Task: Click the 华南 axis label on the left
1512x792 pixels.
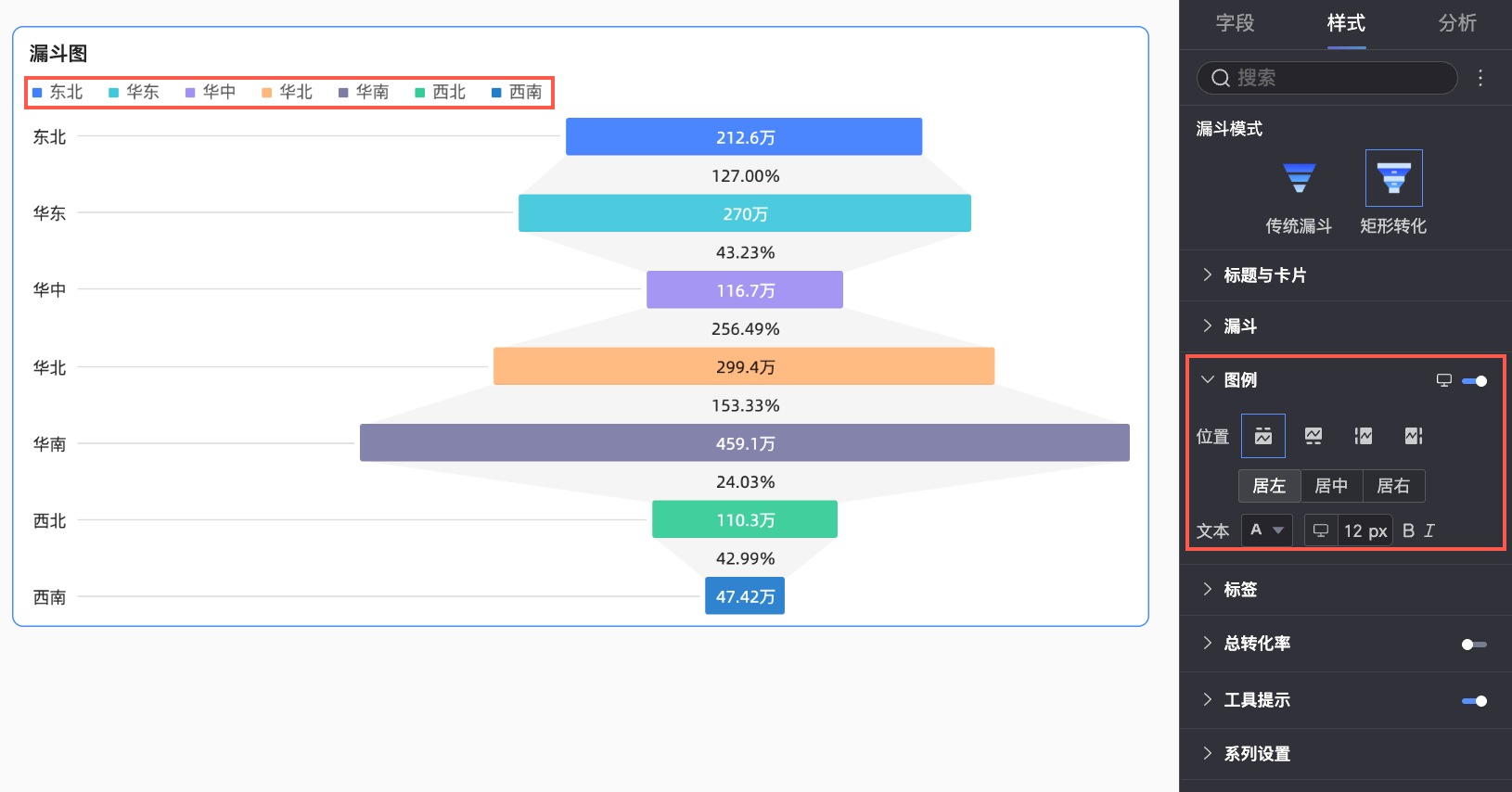Action: tap(50, 444)
